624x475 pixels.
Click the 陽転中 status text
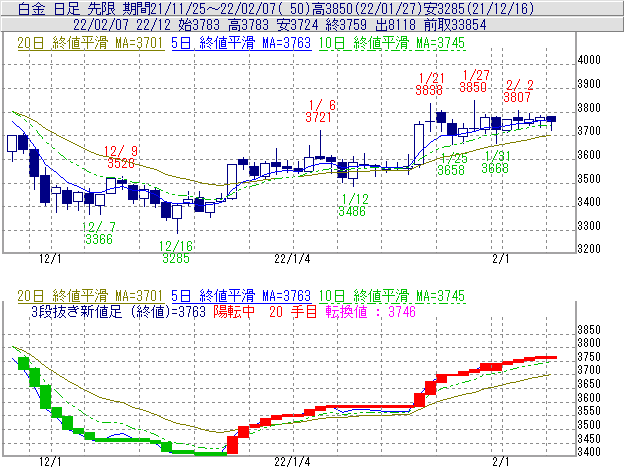(x=234, y=311)
